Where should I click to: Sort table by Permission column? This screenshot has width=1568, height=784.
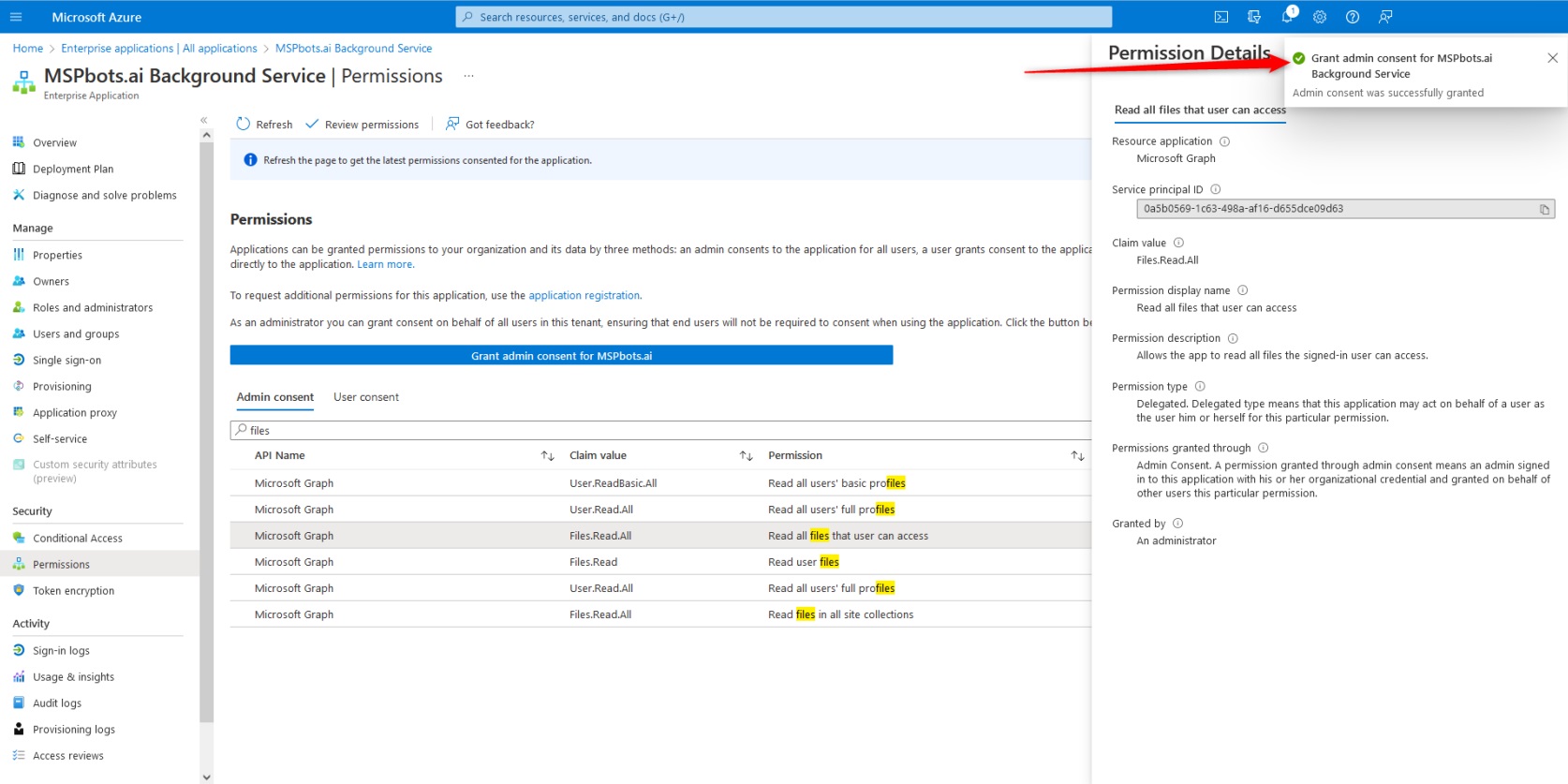click(x=1077, y=456)
